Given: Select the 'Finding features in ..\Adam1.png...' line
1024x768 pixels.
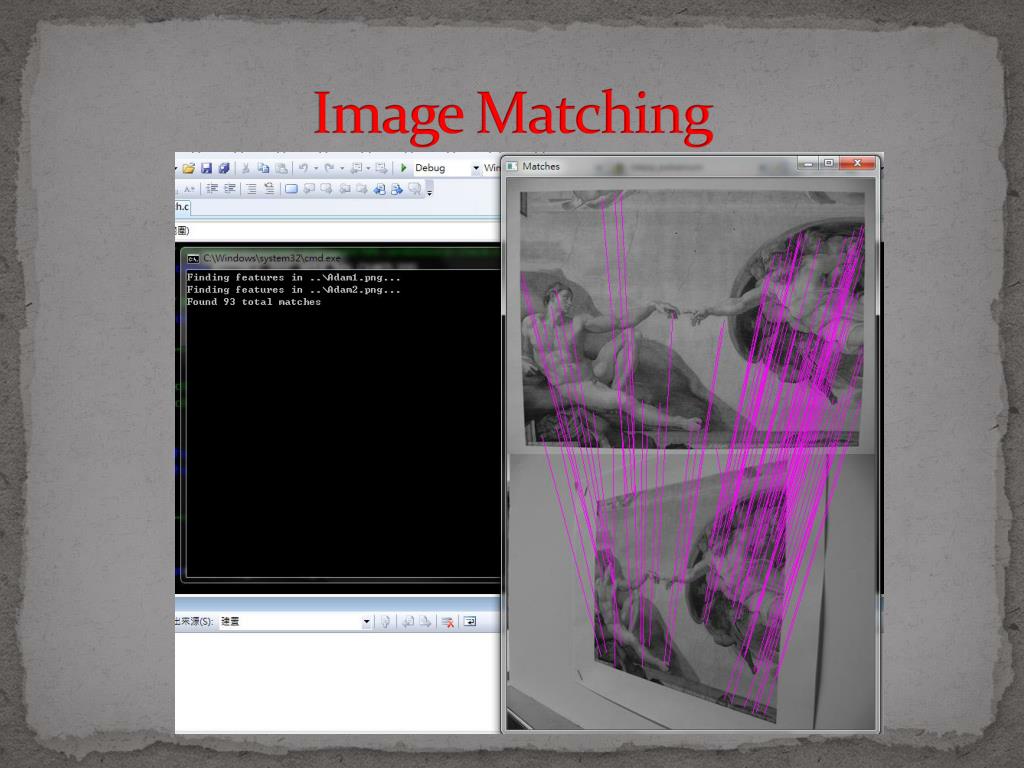Looking at the screenshot, I should pyautogui.click(x=293, y=278).
